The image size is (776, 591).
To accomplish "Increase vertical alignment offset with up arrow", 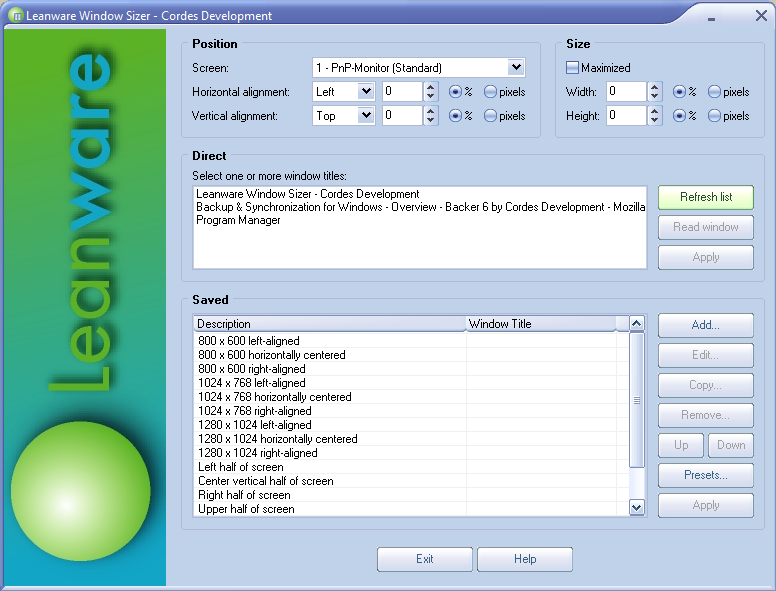I will tap(431, 111).
